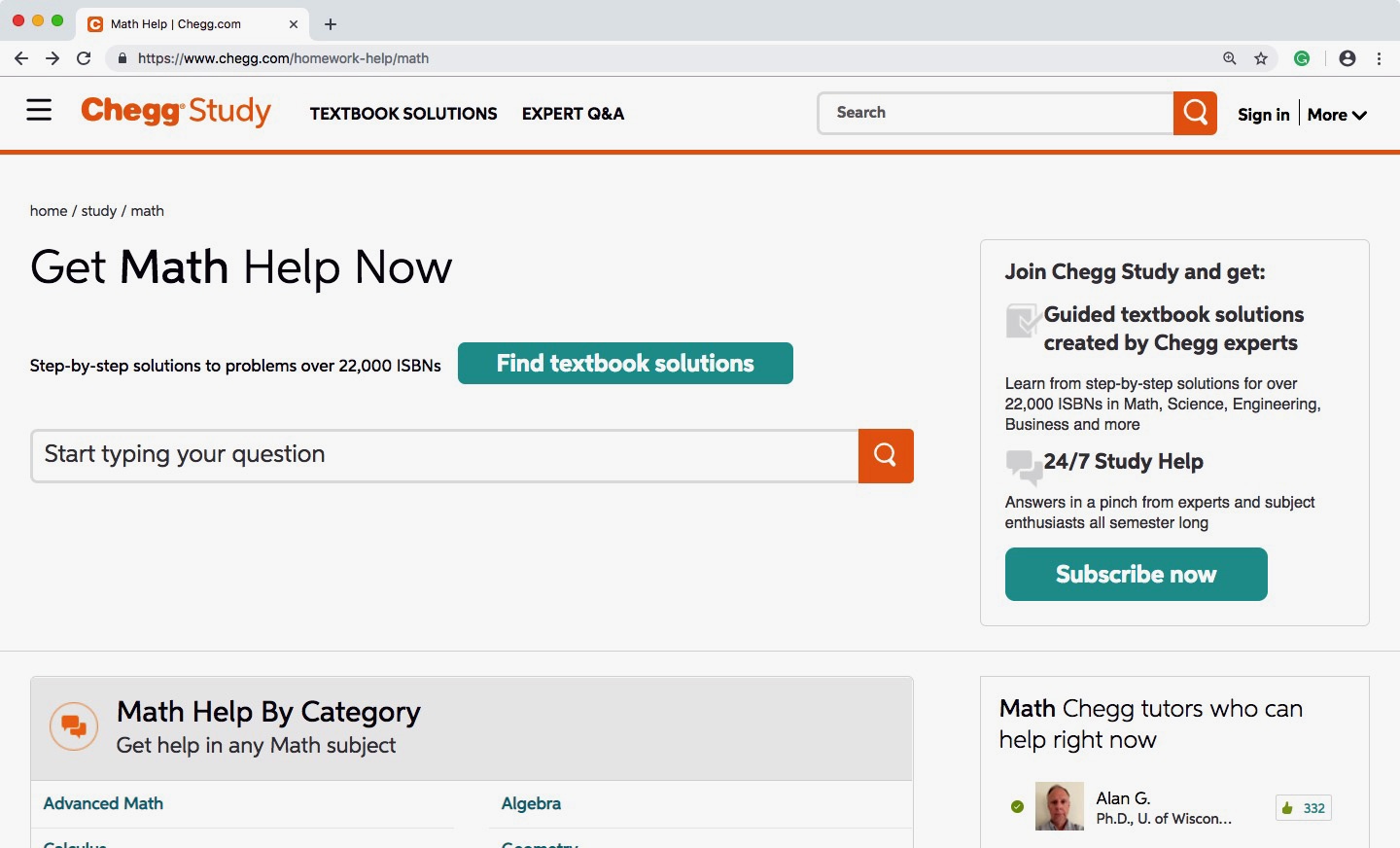The height and width of the screenshot is (848, 1400).
Task: Click the browser address bar URL
Action: [283, 58]
